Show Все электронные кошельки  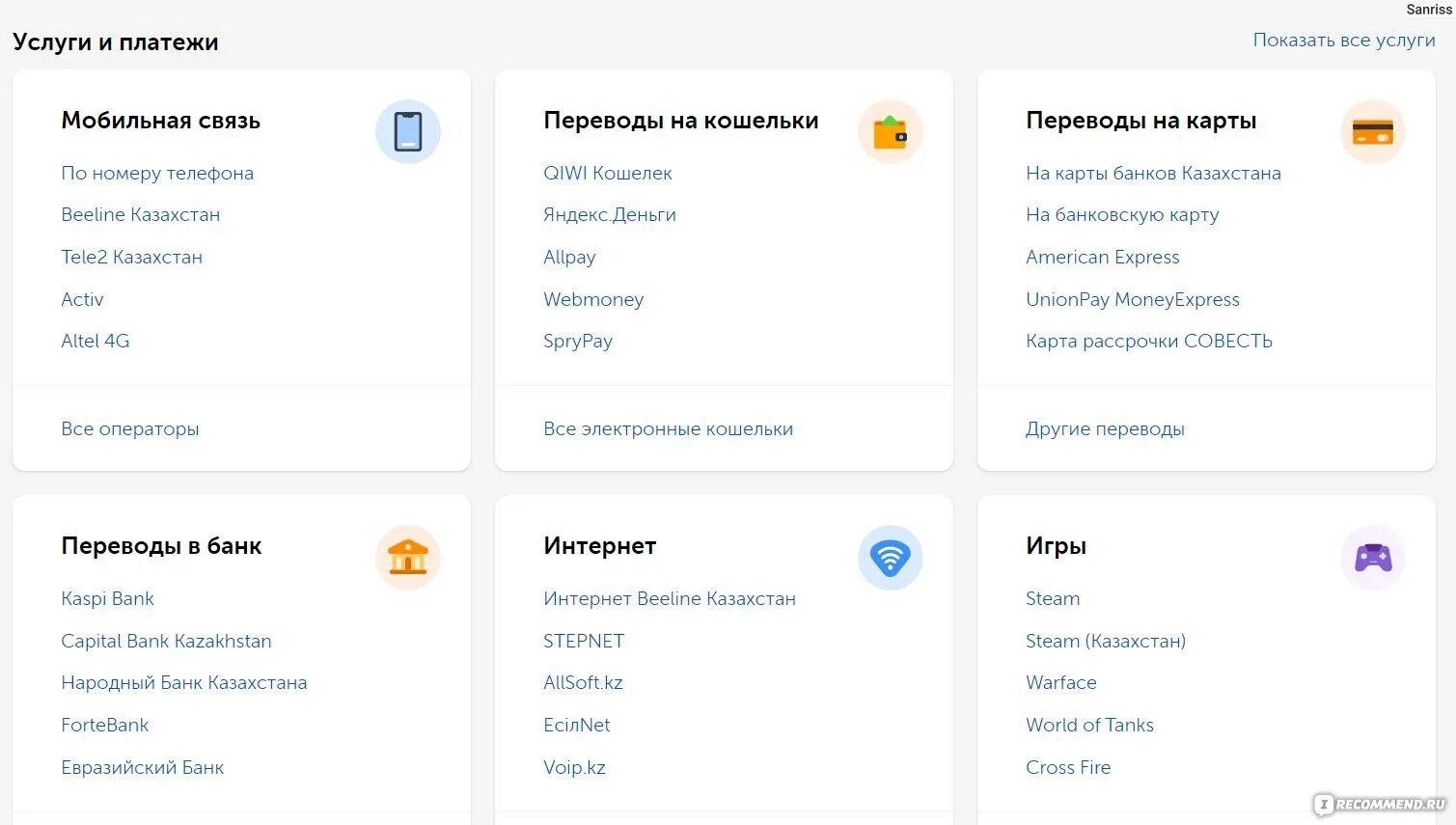tap(668, 429)
